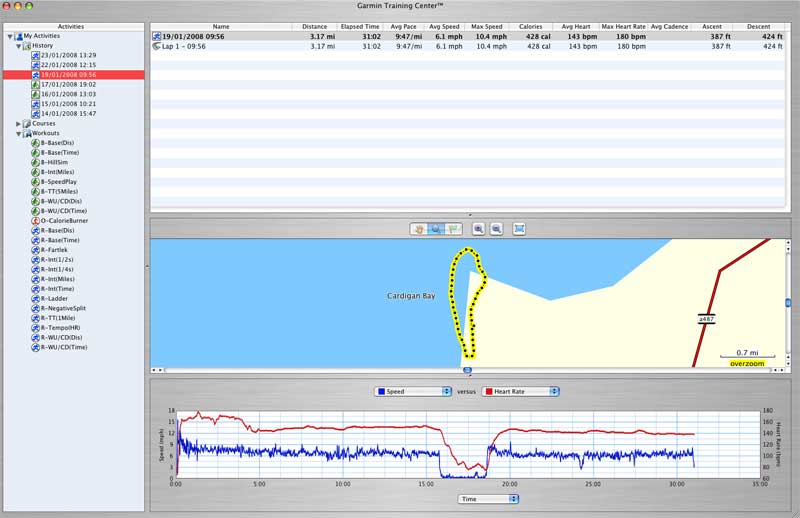Screen dimensions: 800x518
Task: Select the green flag marker tool
Action: (x=453, y=229)
